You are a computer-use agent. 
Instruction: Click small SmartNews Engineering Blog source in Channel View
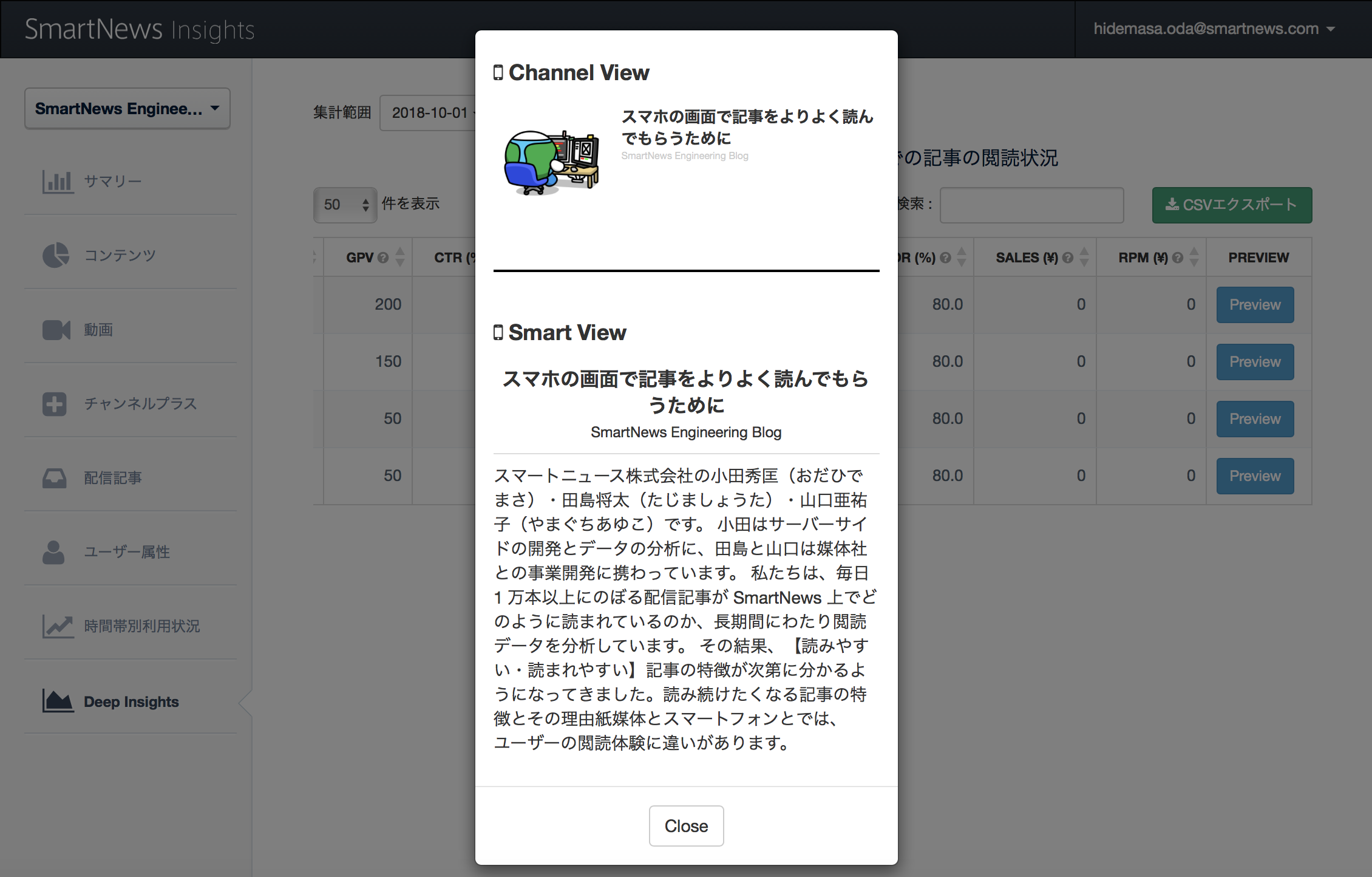(x=685, y=156)
